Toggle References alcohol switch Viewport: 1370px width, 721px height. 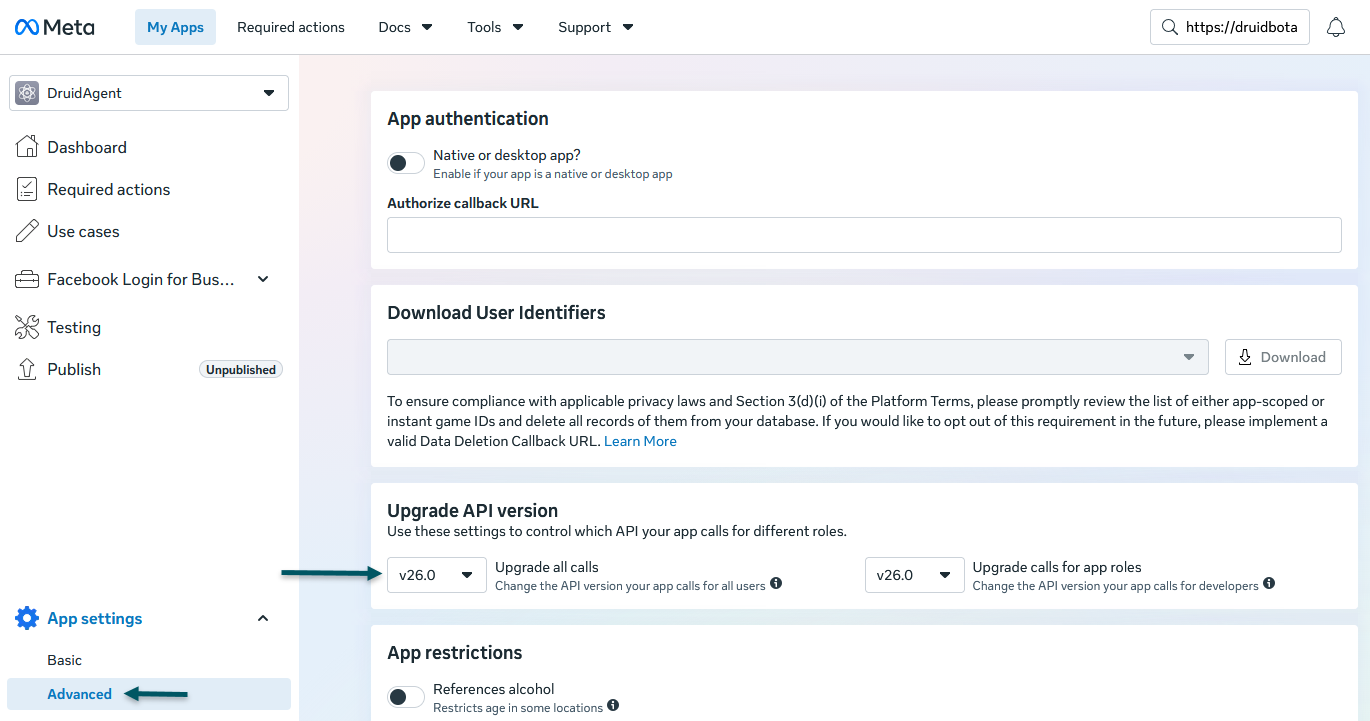[406, 697]
